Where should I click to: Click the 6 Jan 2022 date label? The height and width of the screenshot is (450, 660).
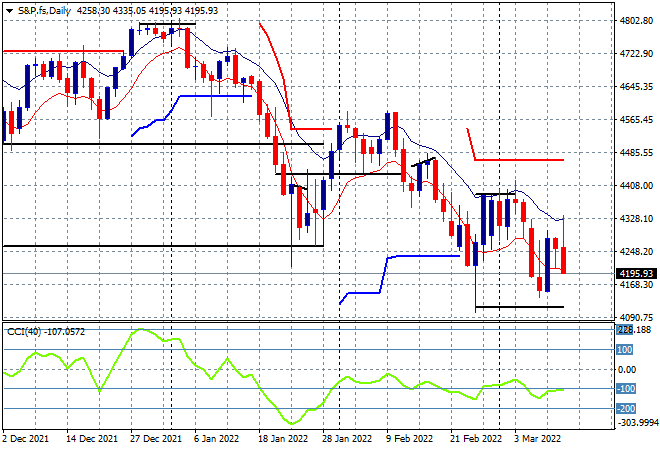coord(216,439)
